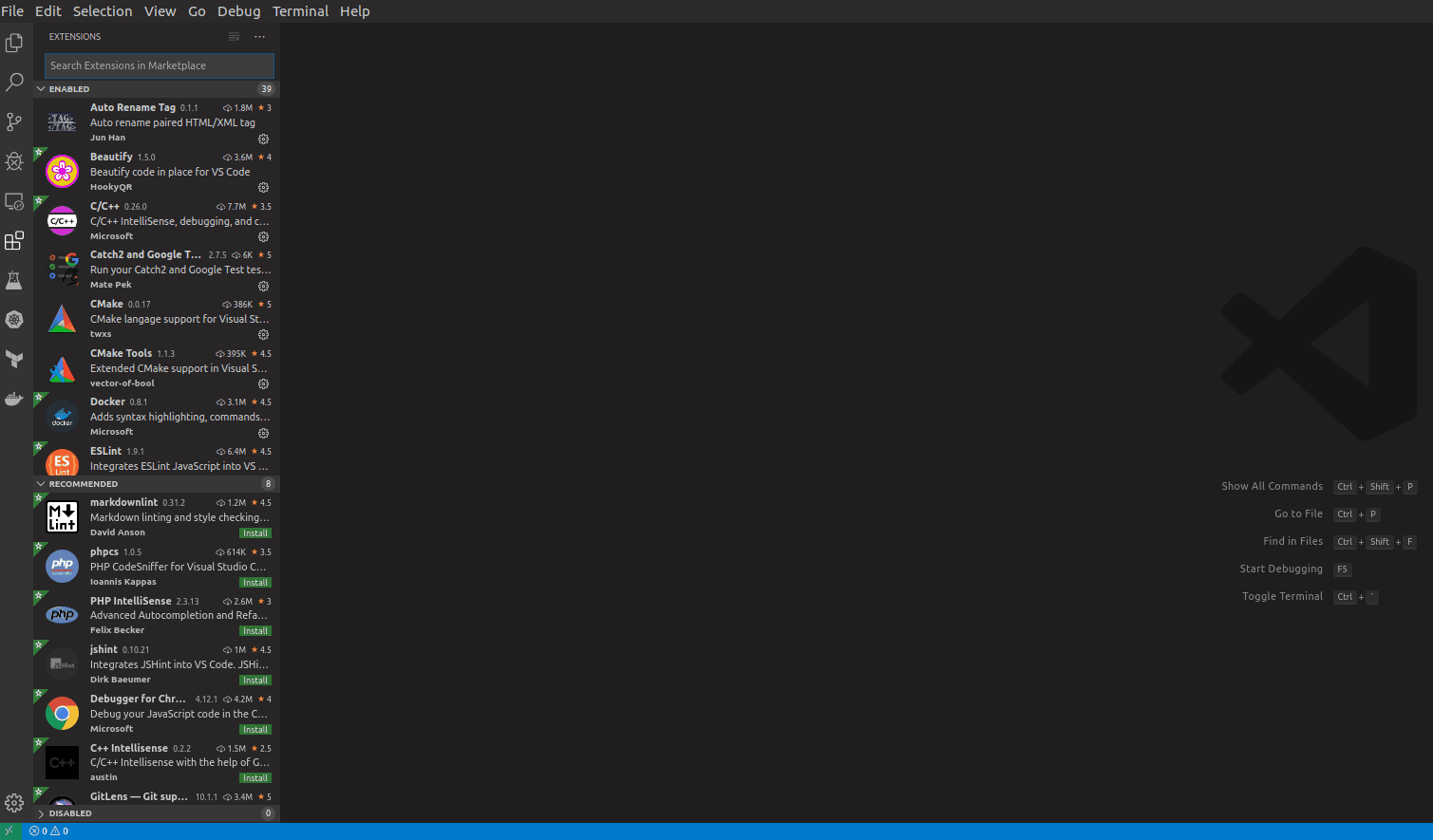This screenshot has width=1433, height=840.
Task: Open the Manage gear in activity bar
Action: (14, 803)
